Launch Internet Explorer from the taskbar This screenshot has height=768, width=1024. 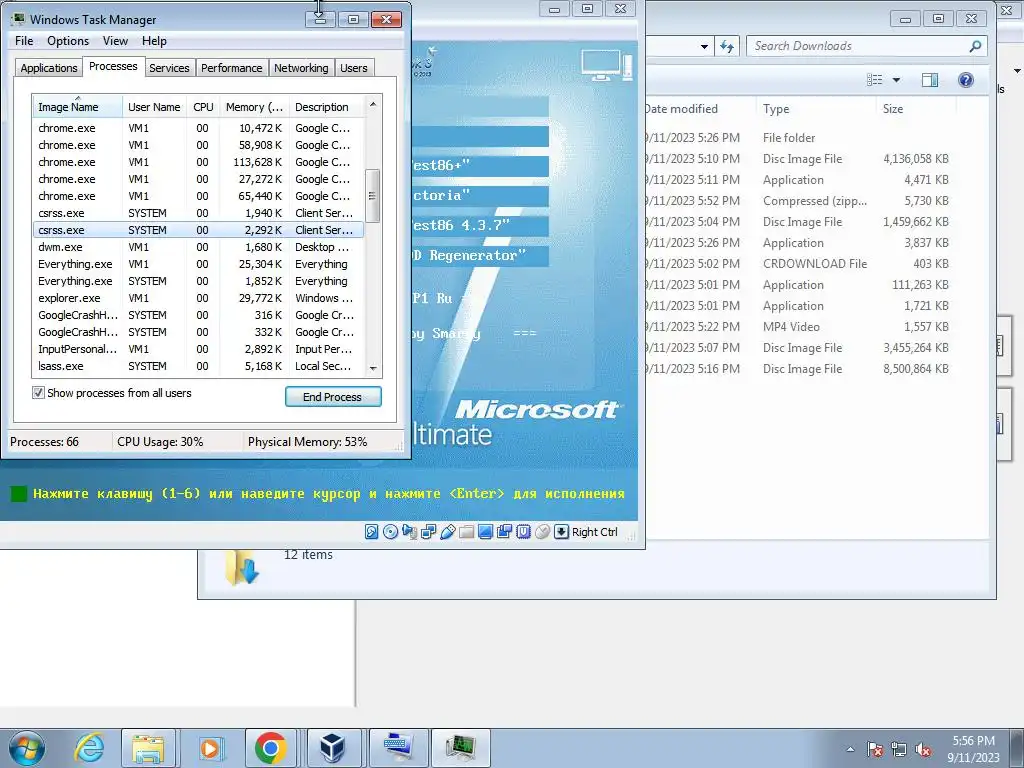[89, 748]
